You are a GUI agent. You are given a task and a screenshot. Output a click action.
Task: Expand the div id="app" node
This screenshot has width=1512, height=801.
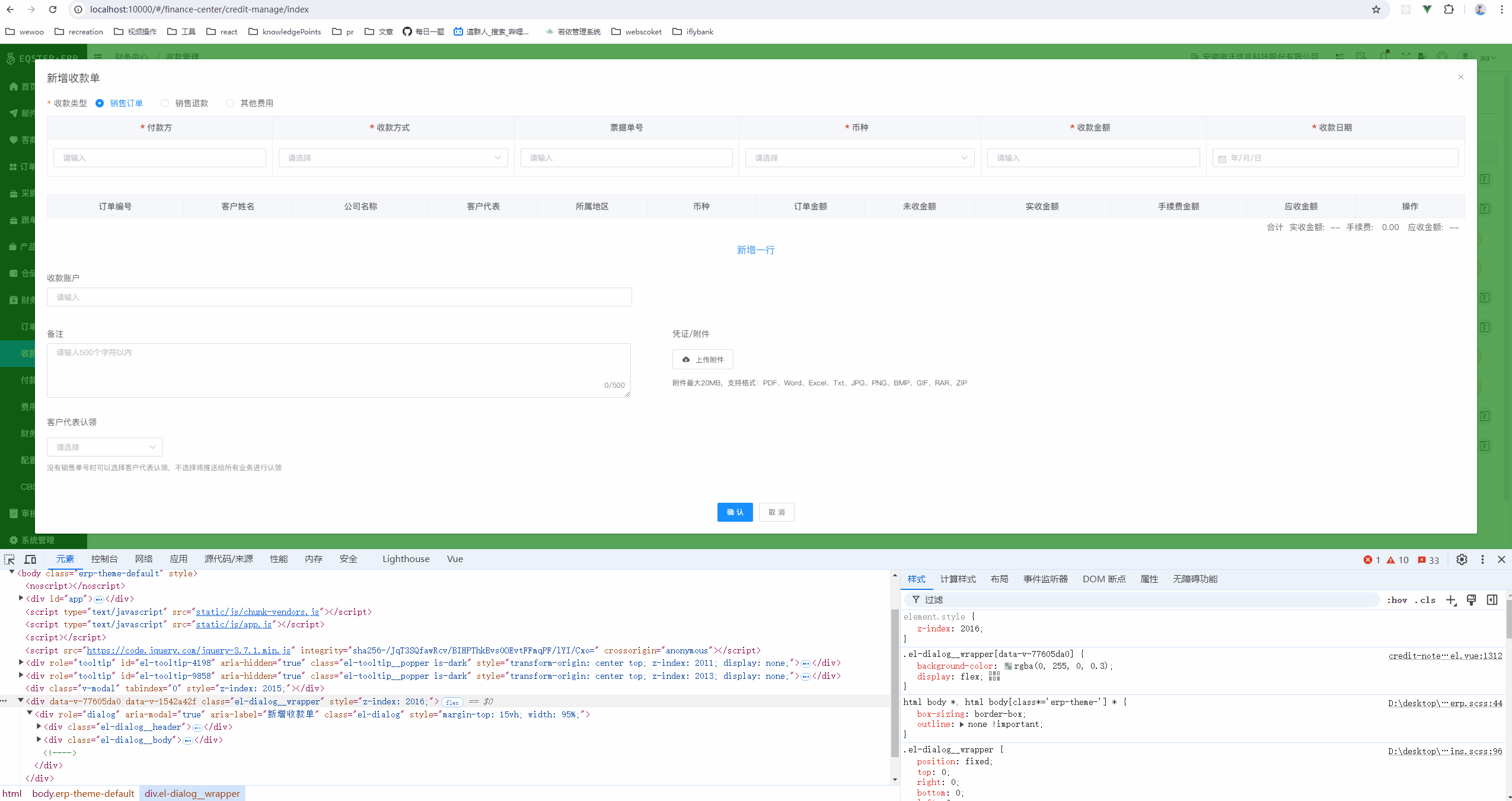[21, 598]
